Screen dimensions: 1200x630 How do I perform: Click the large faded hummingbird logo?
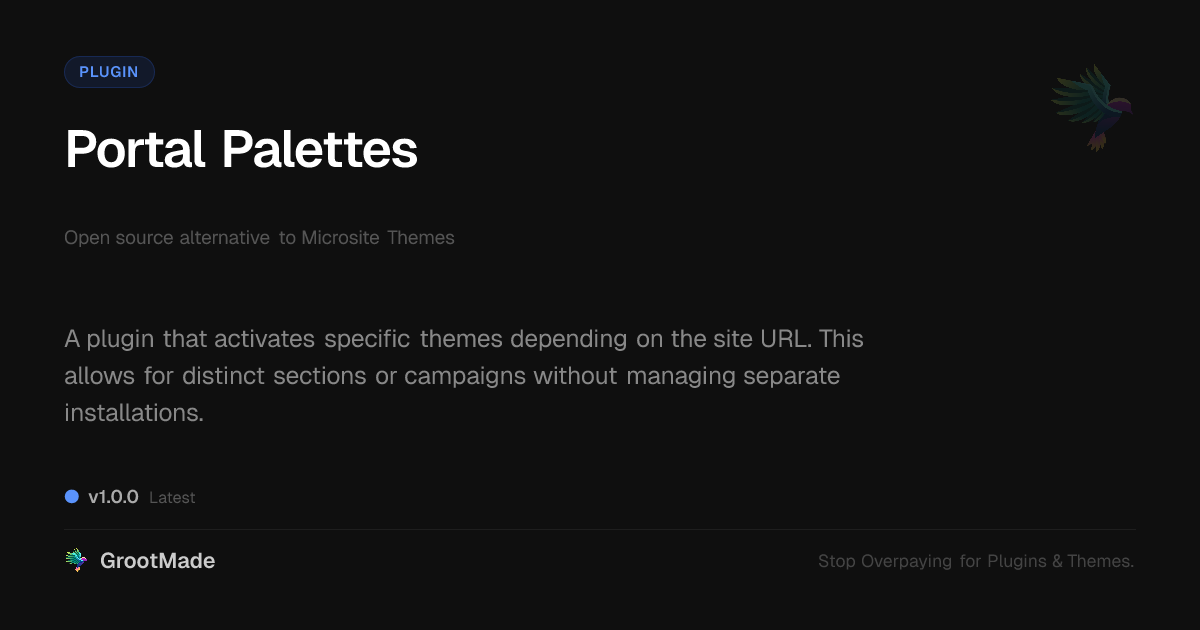pos(1092,107)
